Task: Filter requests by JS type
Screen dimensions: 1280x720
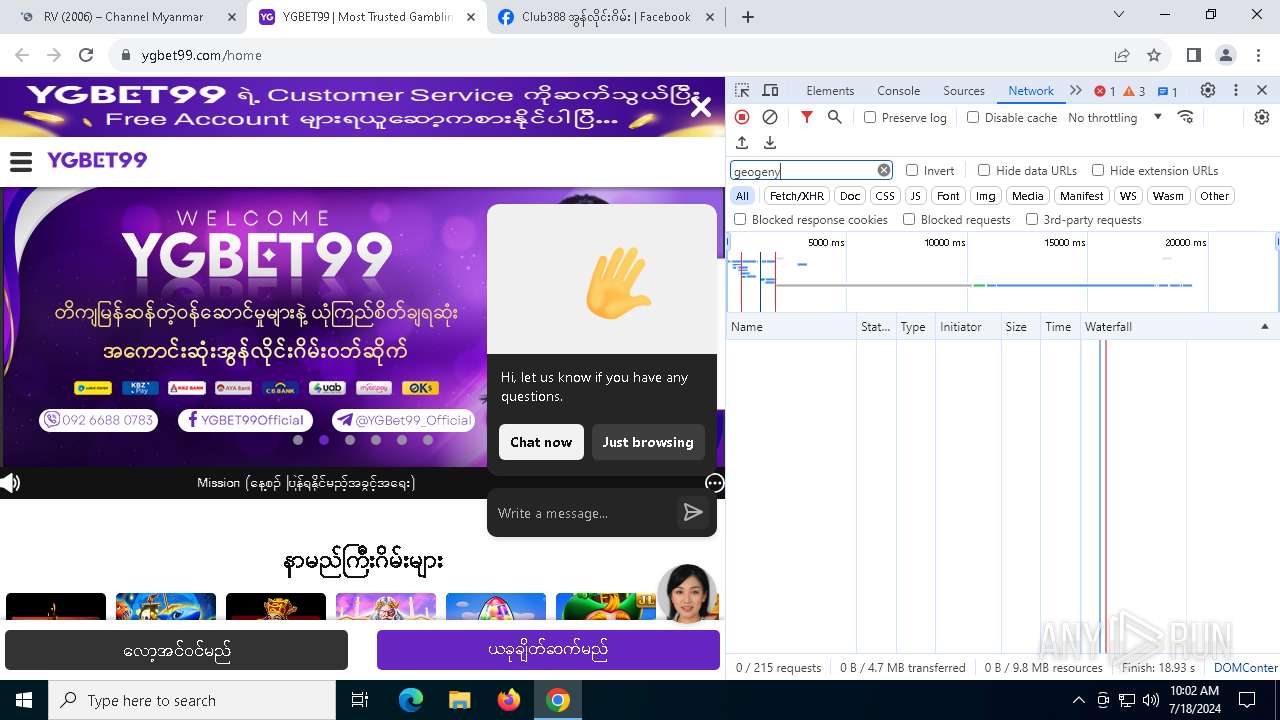Action: coord(915,196)
